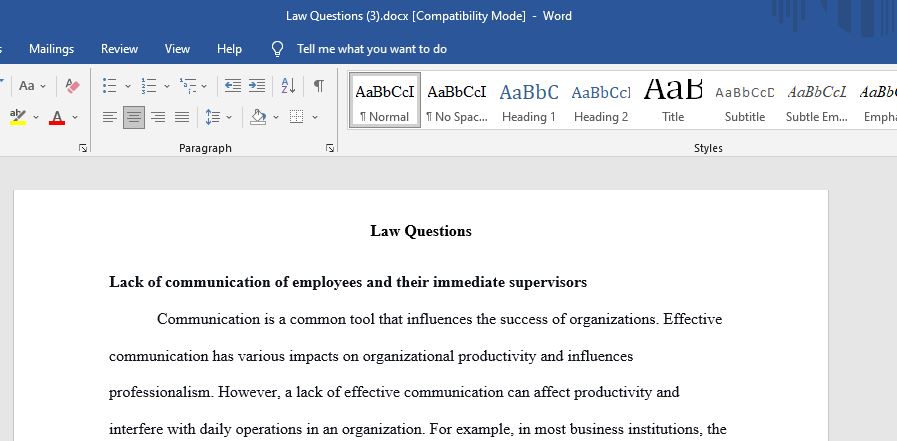Image resolution: width=897 pixels, height=441 pixels.
Task: Switch to the Review tab
Action: (x=120, y=49)
